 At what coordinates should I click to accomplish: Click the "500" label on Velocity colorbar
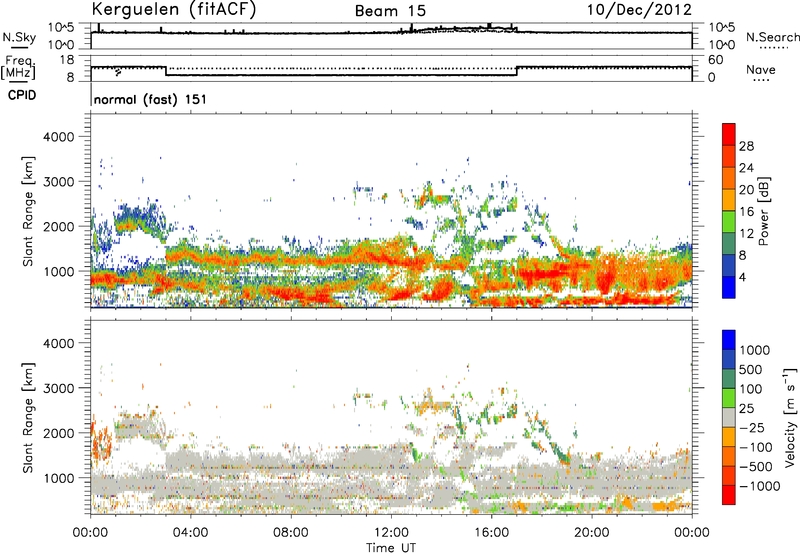coord(751,370)
